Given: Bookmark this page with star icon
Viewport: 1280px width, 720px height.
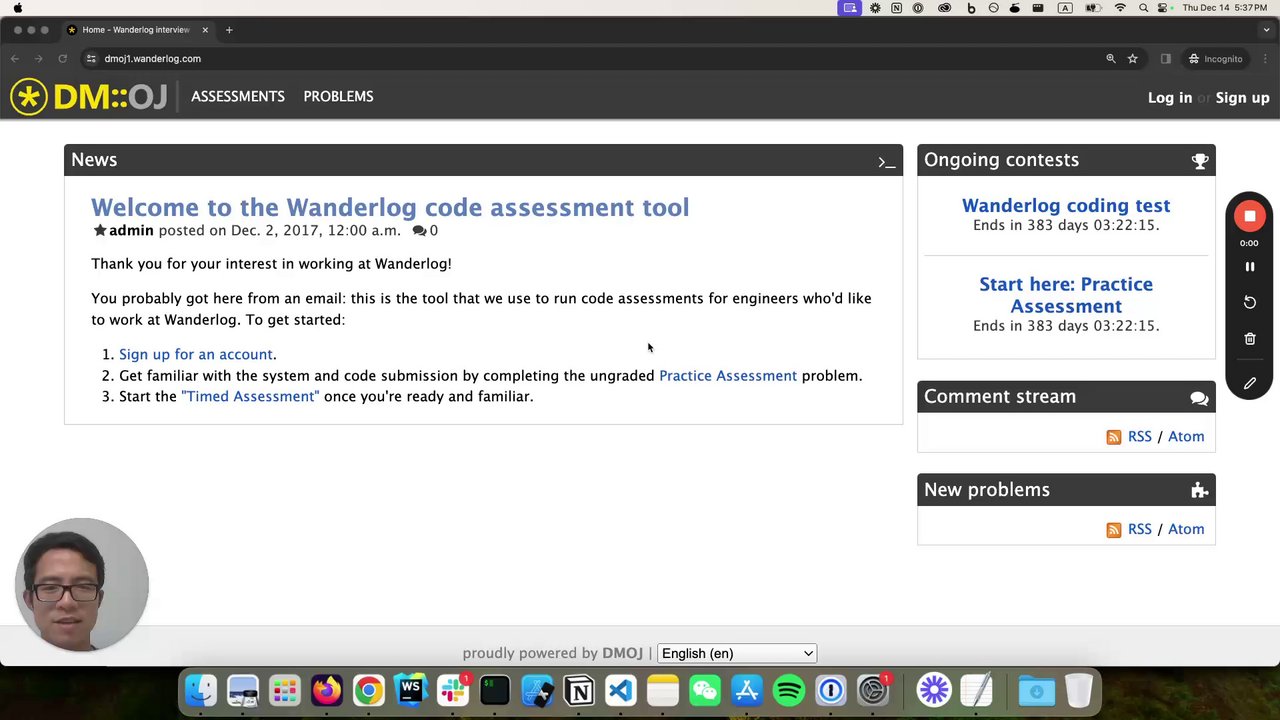Looking at the screenshot, I should point(1132,59).
